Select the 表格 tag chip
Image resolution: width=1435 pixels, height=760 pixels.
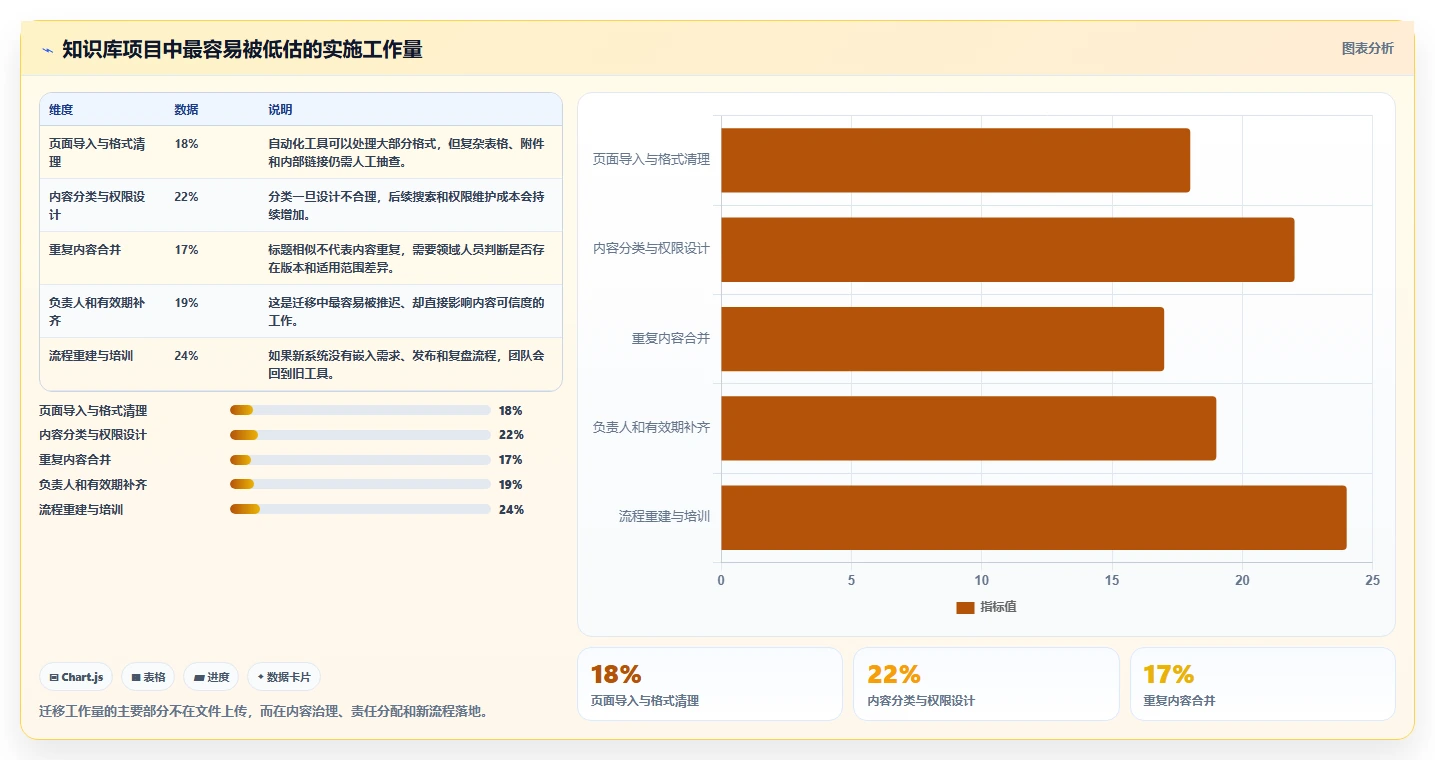(x=148, y=677)
